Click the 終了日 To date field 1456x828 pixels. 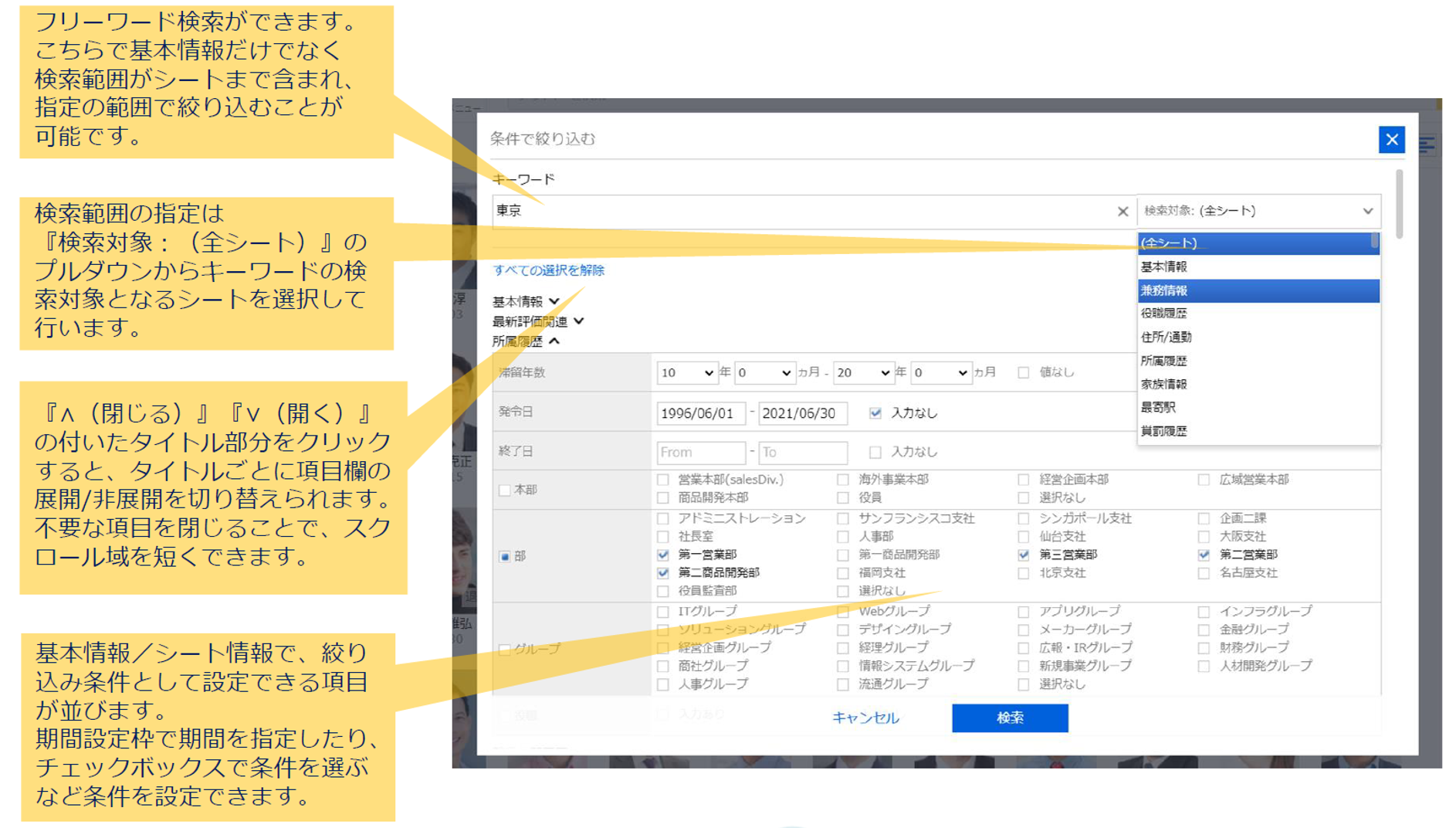click(x=803, y=453)
